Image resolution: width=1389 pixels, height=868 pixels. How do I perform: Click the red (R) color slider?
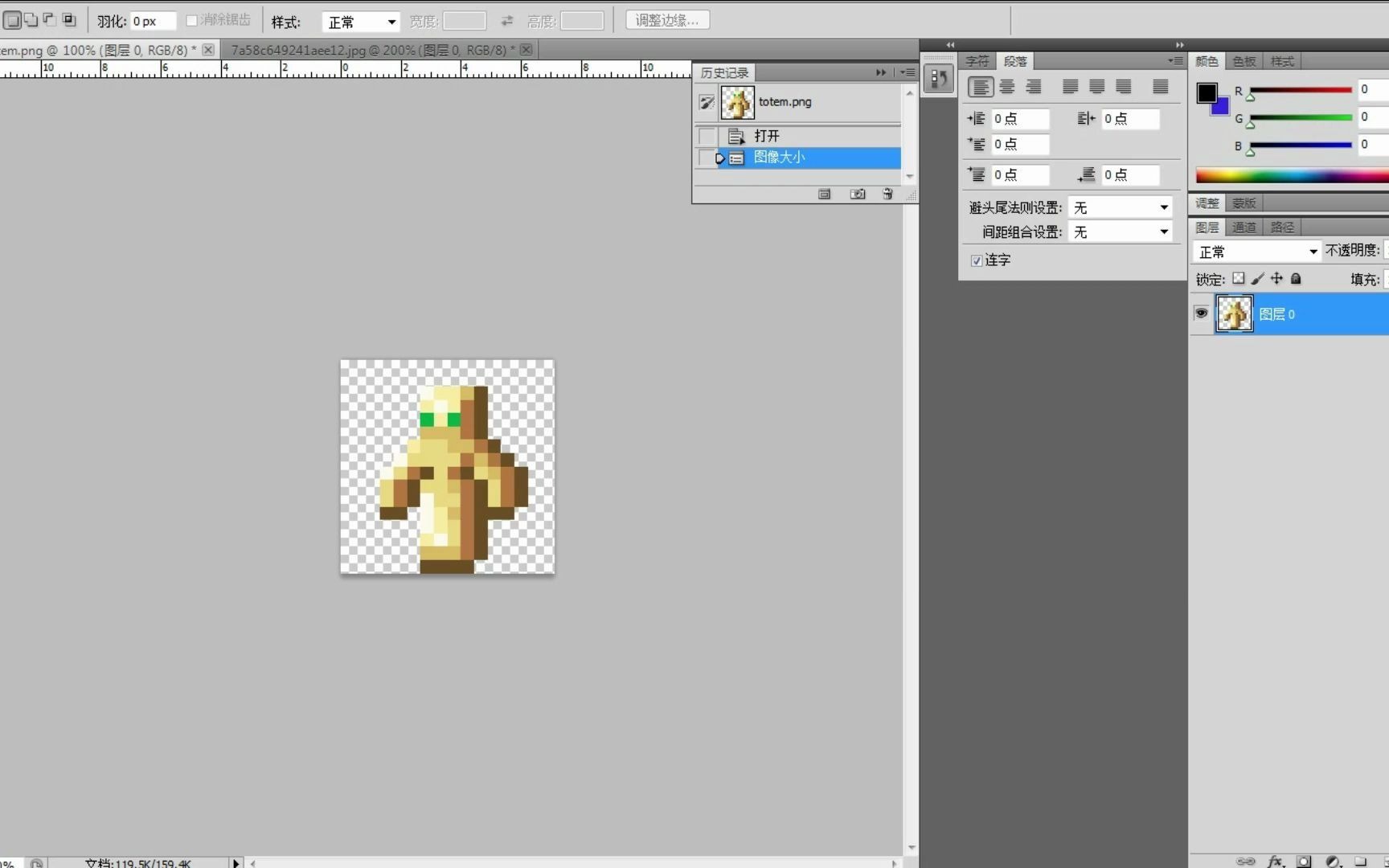click(x=1301, y=90)
